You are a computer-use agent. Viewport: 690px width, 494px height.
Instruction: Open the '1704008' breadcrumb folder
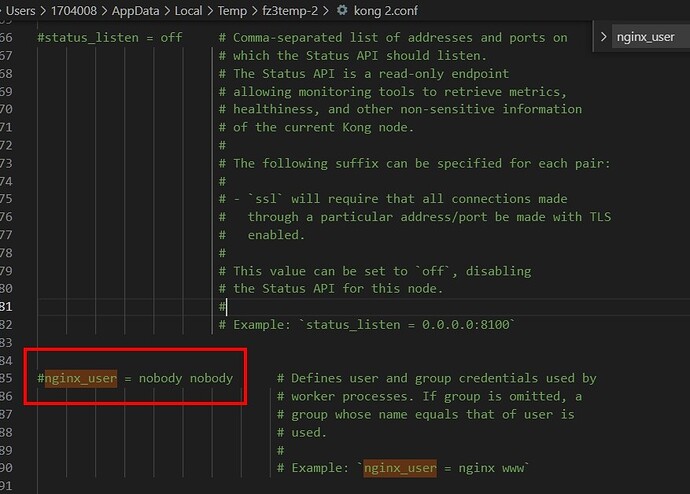coord(73,11)
